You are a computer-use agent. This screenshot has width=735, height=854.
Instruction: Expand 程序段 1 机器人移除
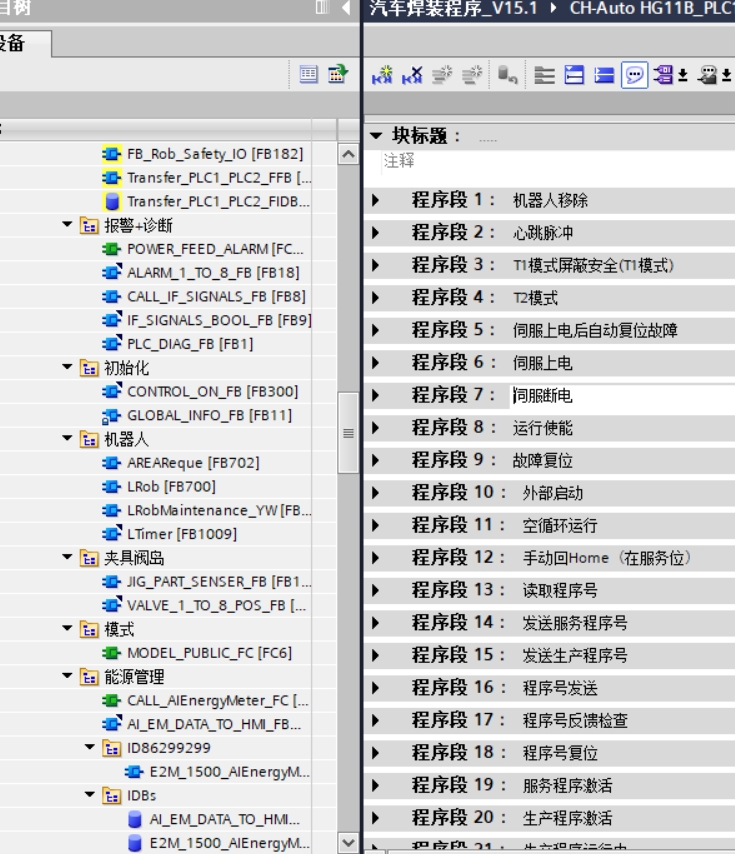(376, 200)
